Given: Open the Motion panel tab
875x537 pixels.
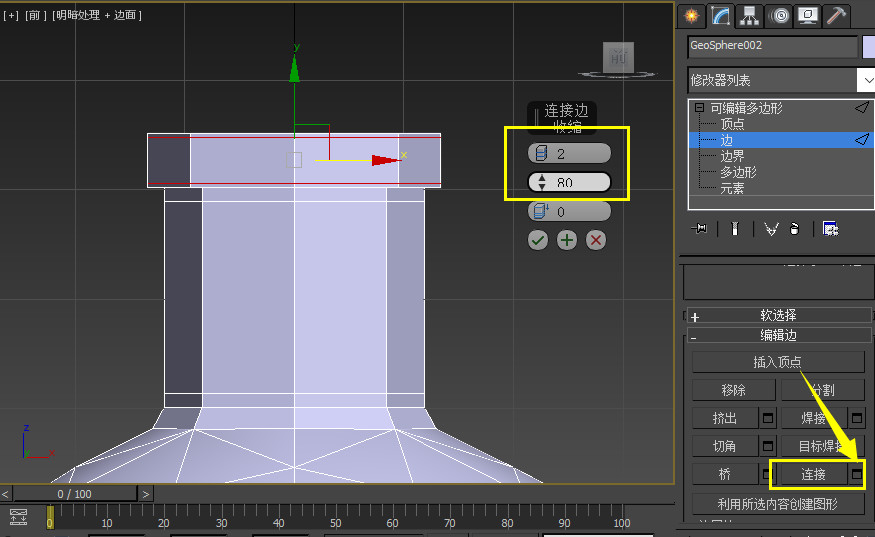Looking at the screenshot, I should click(778, 15).
